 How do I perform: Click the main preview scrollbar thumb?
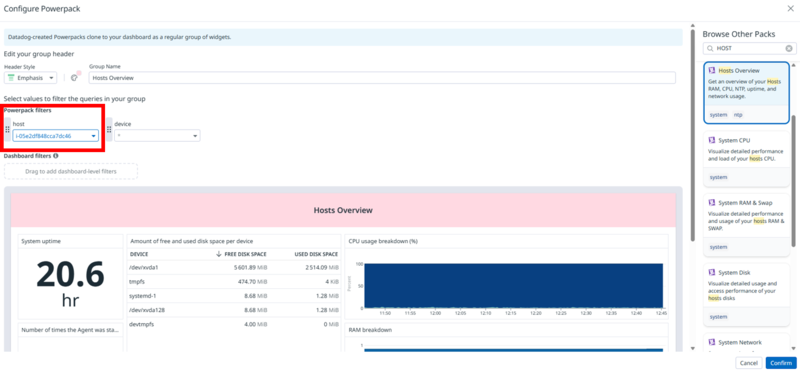click(x=692, y=135)
